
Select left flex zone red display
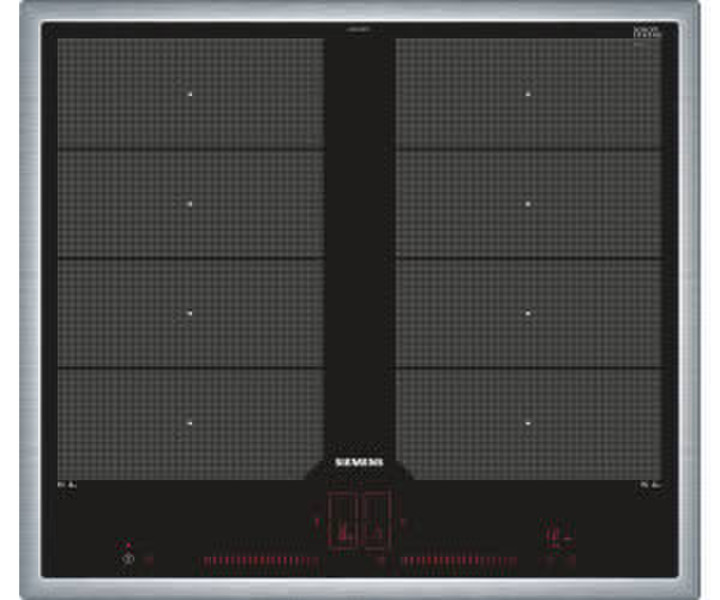click(343, 523)
